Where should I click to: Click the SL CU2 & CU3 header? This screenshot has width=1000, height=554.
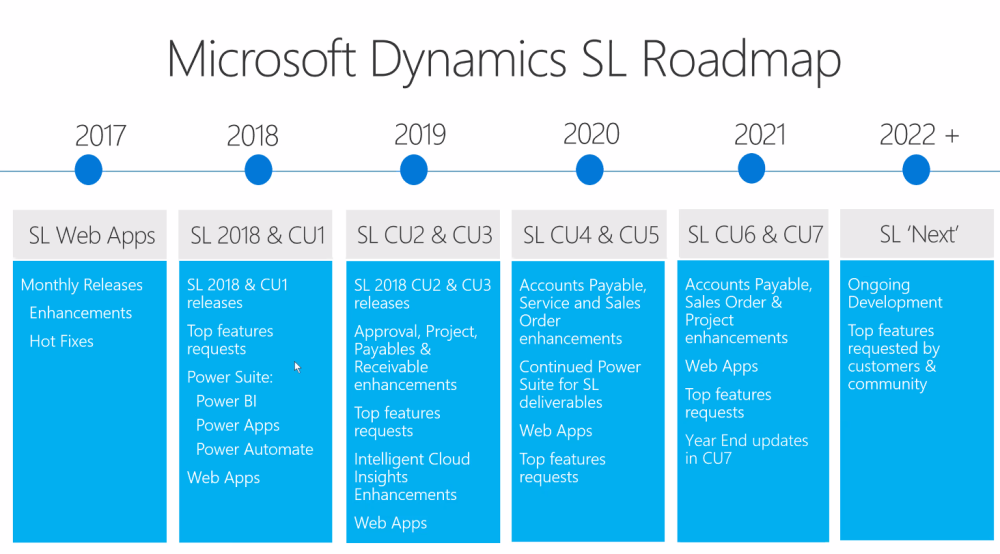pyautogui.click(x=424, y=236)
